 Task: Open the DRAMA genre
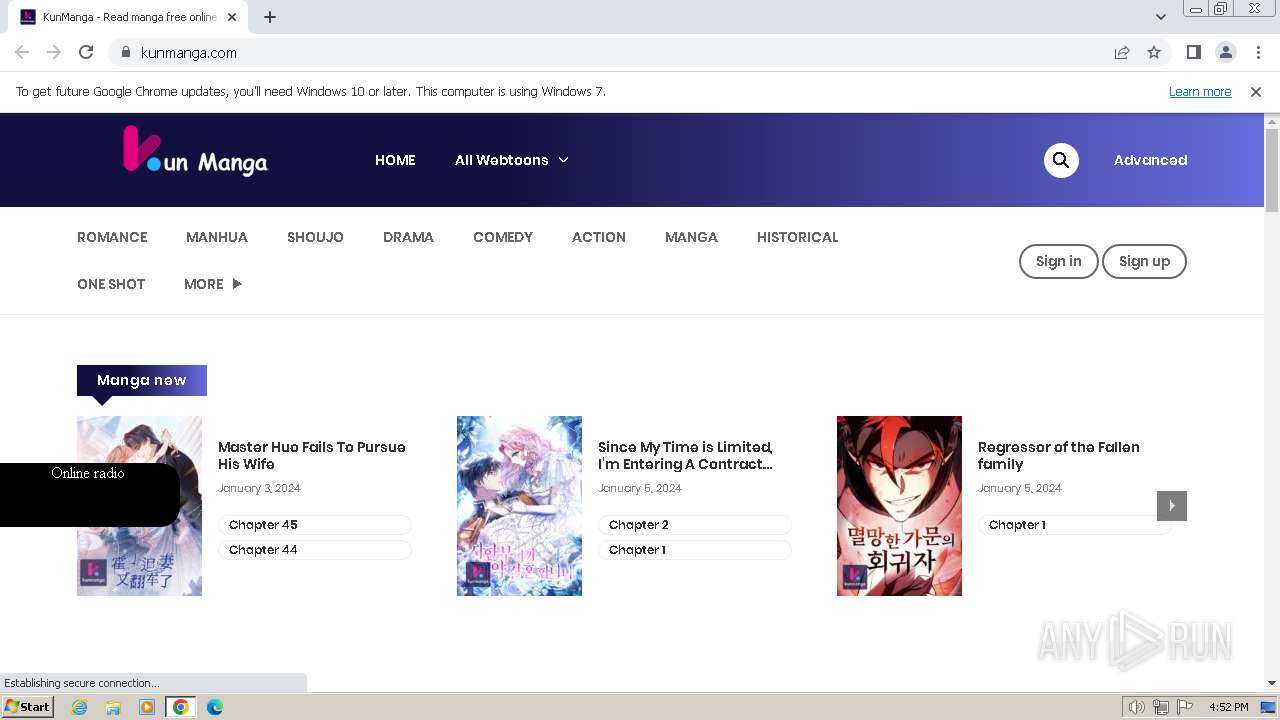pyautogui.click(x=408, y=237)
